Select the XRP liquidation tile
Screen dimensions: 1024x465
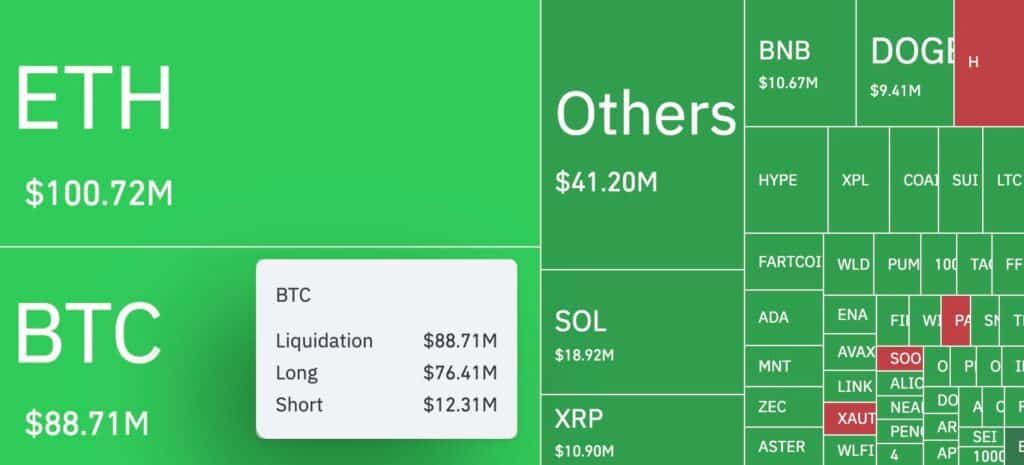(641, 430)
